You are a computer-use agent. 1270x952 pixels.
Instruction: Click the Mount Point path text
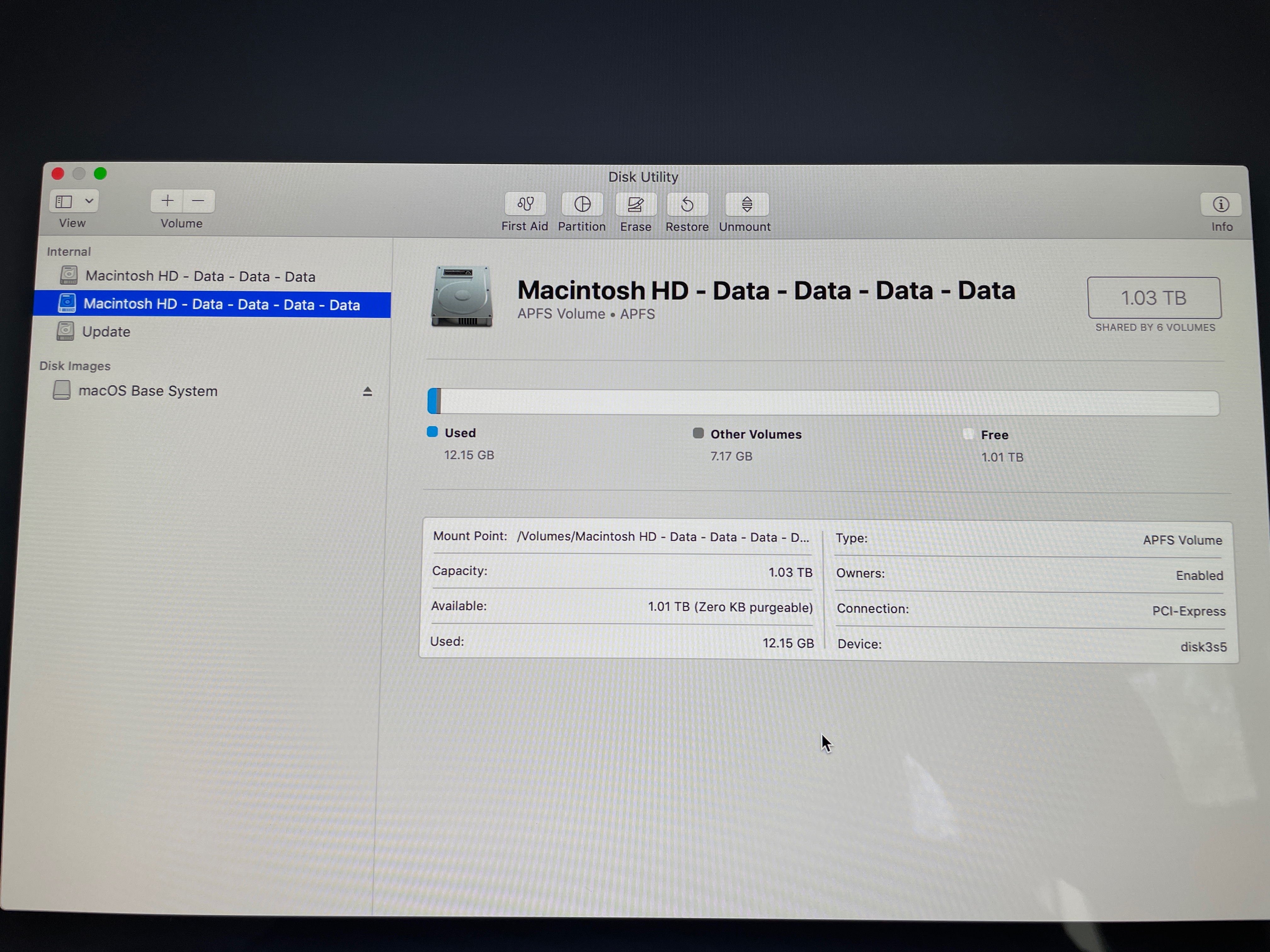tap(662, 537)
